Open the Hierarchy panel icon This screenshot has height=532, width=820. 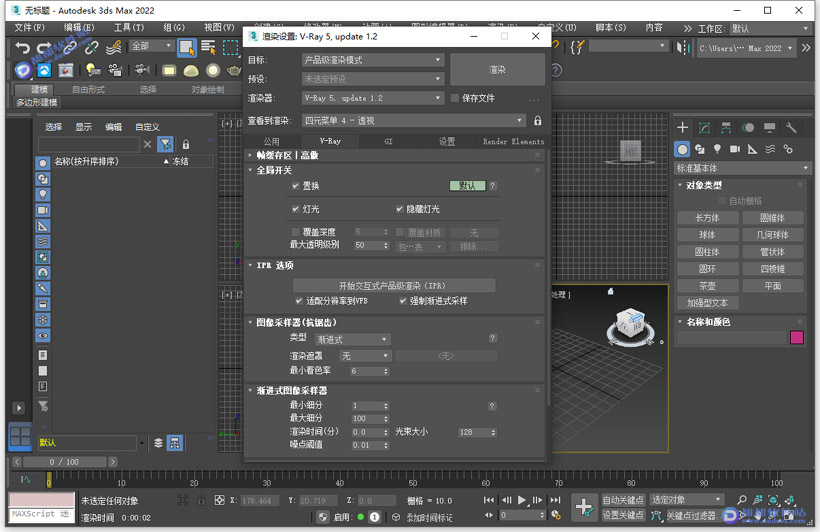coord(726,128)
